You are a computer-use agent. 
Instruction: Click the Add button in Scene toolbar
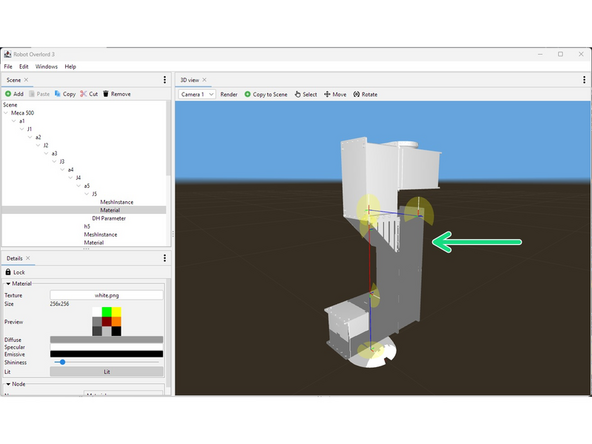[x=14, y=94]
